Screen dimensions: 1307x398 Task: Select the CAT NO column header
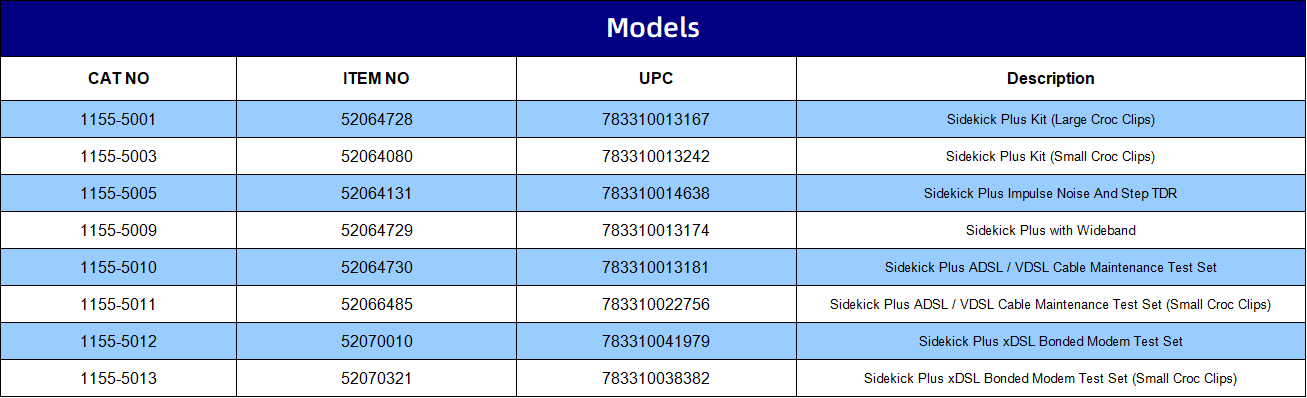(x=119, y=78)
